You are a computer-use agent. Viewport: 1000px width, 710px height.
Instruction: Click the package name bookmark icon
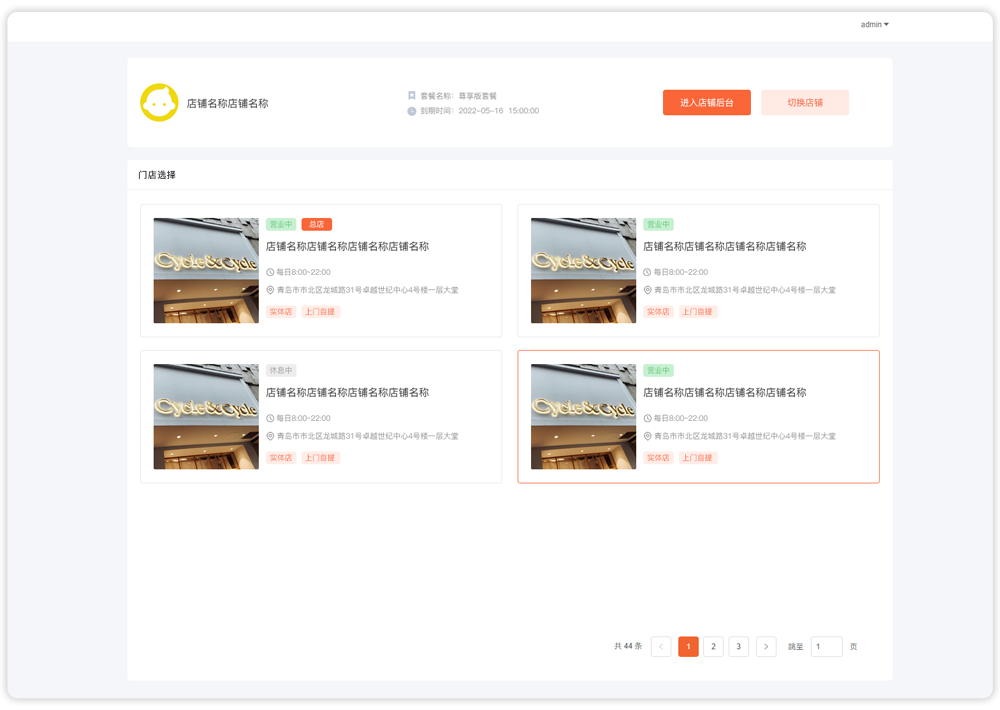(x=411, y=96)
